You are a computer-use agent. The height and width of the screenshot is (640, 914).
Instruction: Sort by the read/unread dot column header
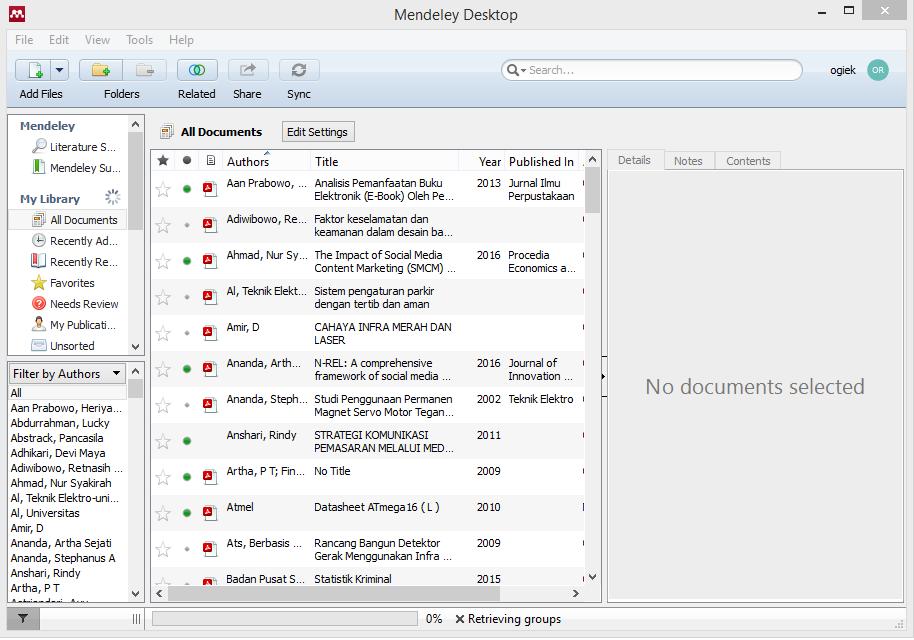pos(187,161)
